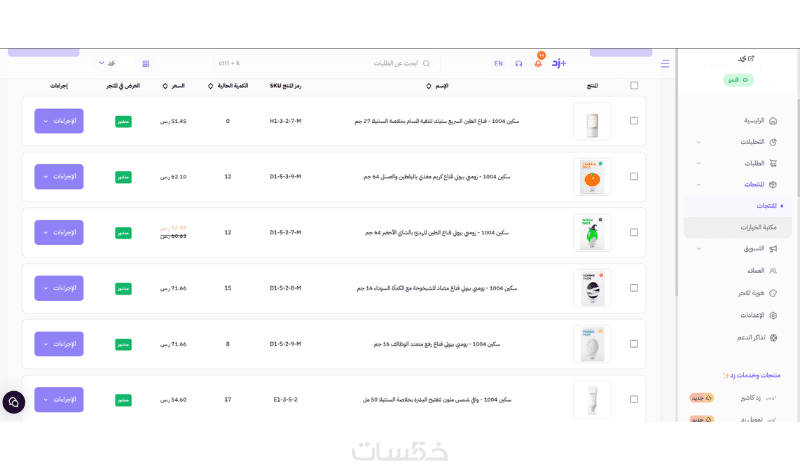Open العملاء customers in sidebar
The height and width of the screenshot is (470, 800).
(x=762, y=271)
